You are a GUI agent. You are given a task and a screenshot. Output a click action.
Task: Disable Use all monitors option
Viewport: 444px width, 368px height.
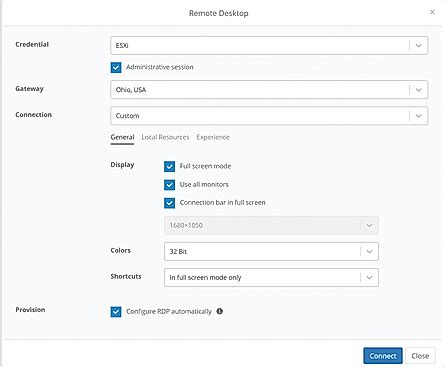pyautogui.click(x=169, y=185)
